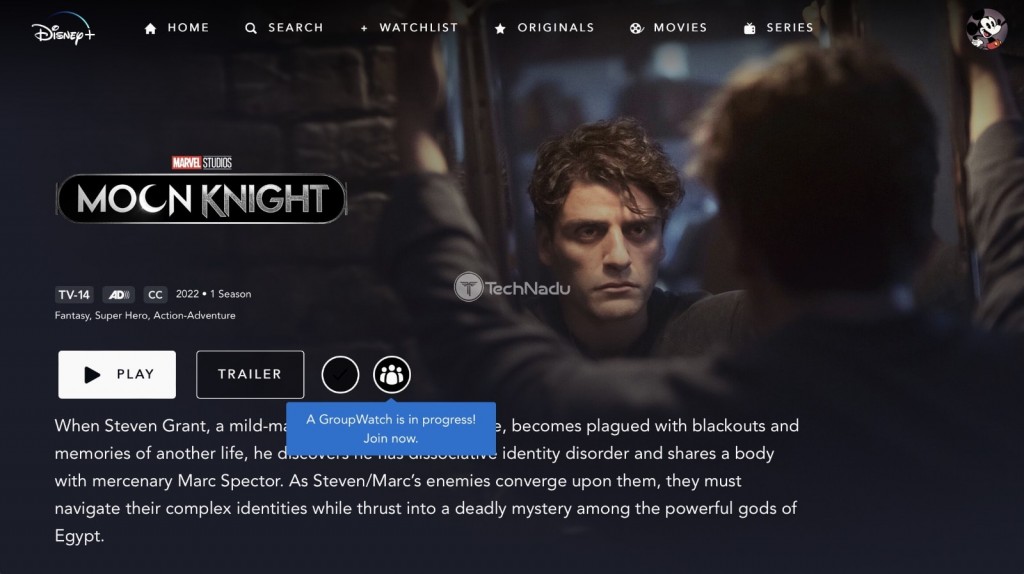
Task: Toggle the watchlist checkmark button
Action: pyautogui.click(x=340, y=375)
